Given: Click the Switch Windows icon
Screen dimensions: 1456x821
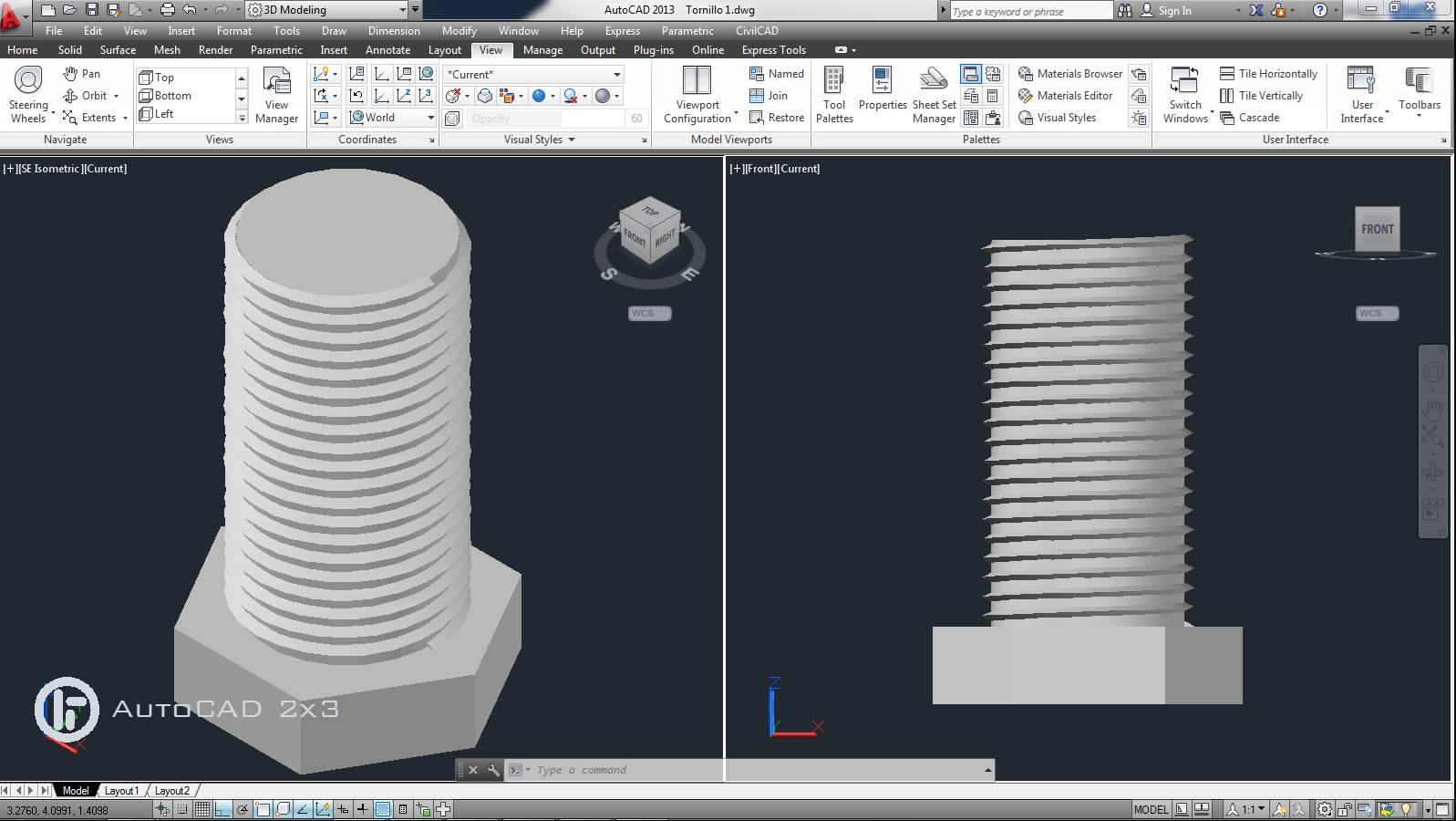Looking at the screenshot, I should tap(1185, 95).
